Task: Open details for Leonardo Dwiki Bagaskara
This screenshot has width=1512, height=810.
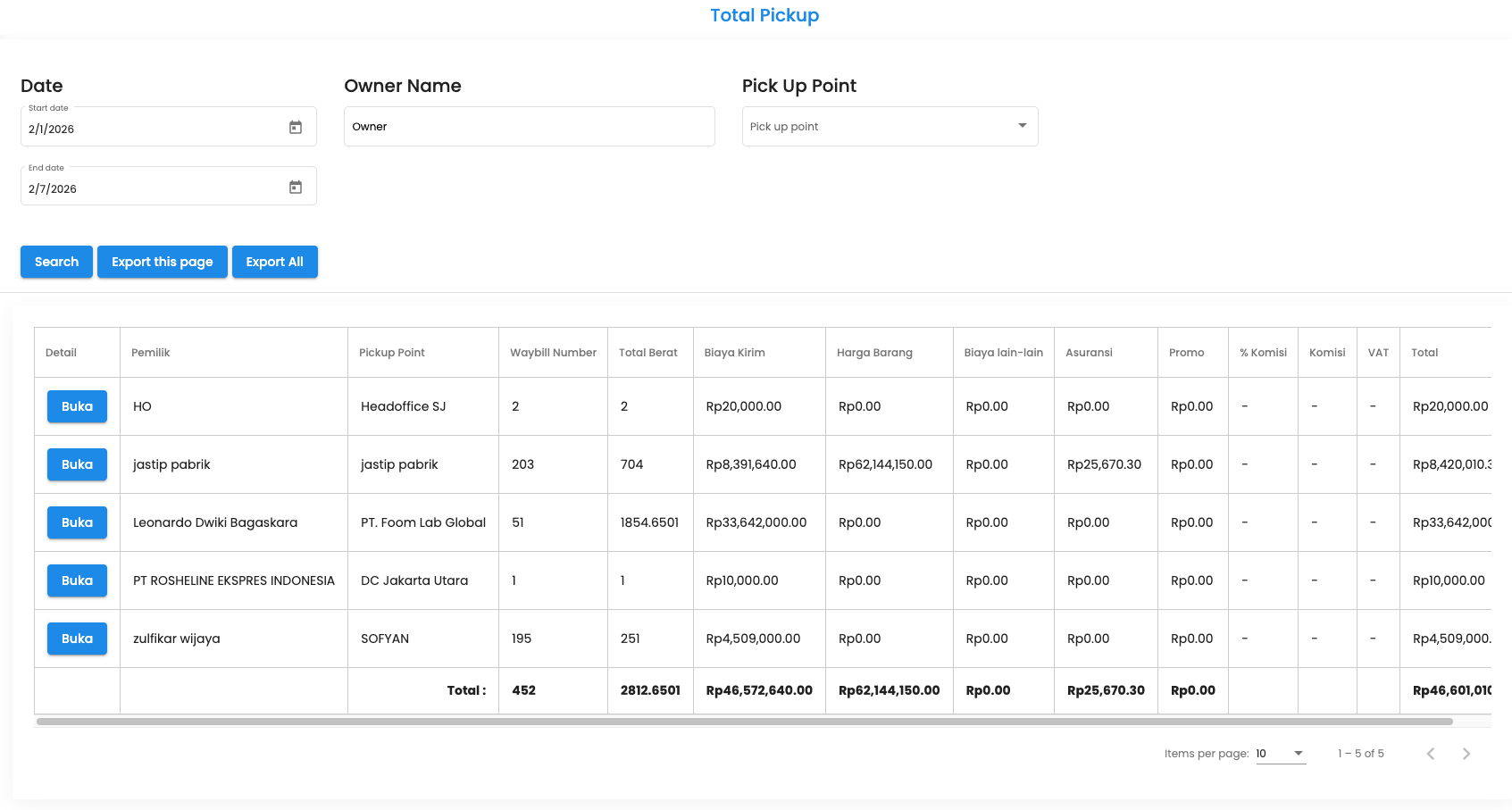Action: [77, 522]
